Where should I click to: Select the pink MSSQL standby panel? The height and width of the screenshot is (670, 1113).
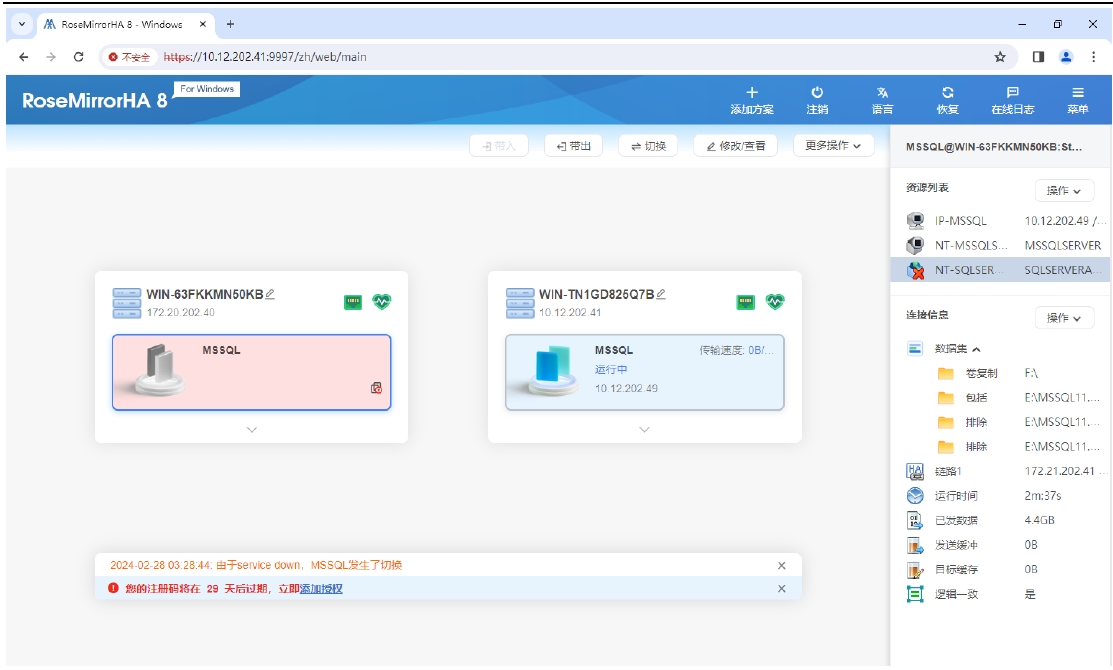point(251,373)
